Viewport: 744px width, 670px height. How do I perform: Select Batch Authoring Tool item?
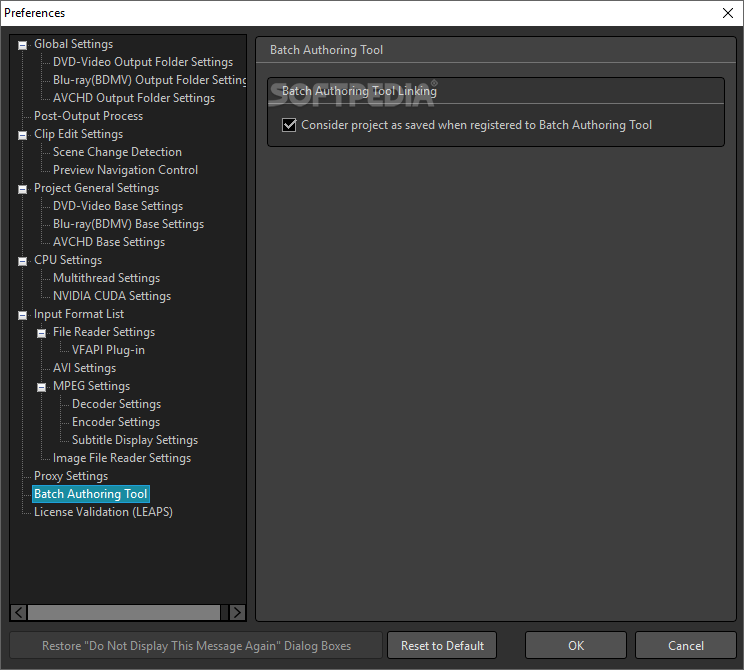click(x=91, y=494)
